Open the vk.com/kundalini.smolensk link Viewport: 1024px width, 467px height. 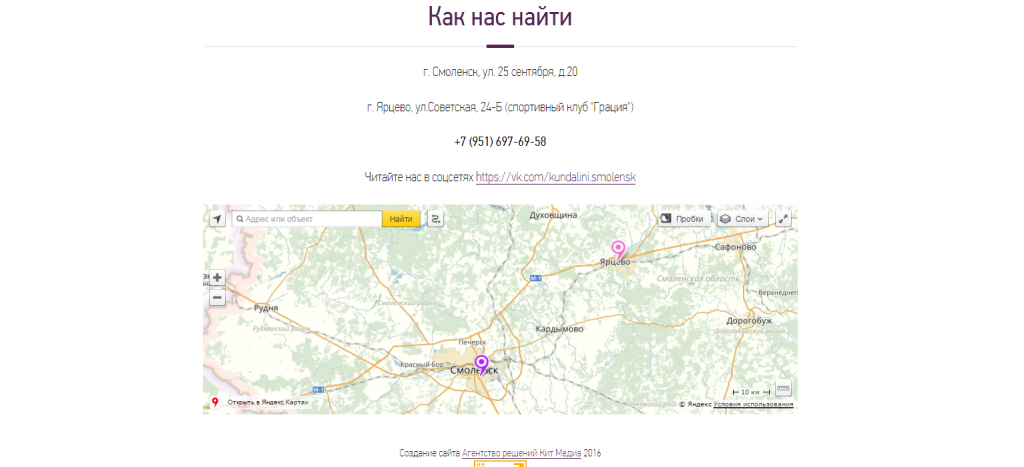click(555, 176)
